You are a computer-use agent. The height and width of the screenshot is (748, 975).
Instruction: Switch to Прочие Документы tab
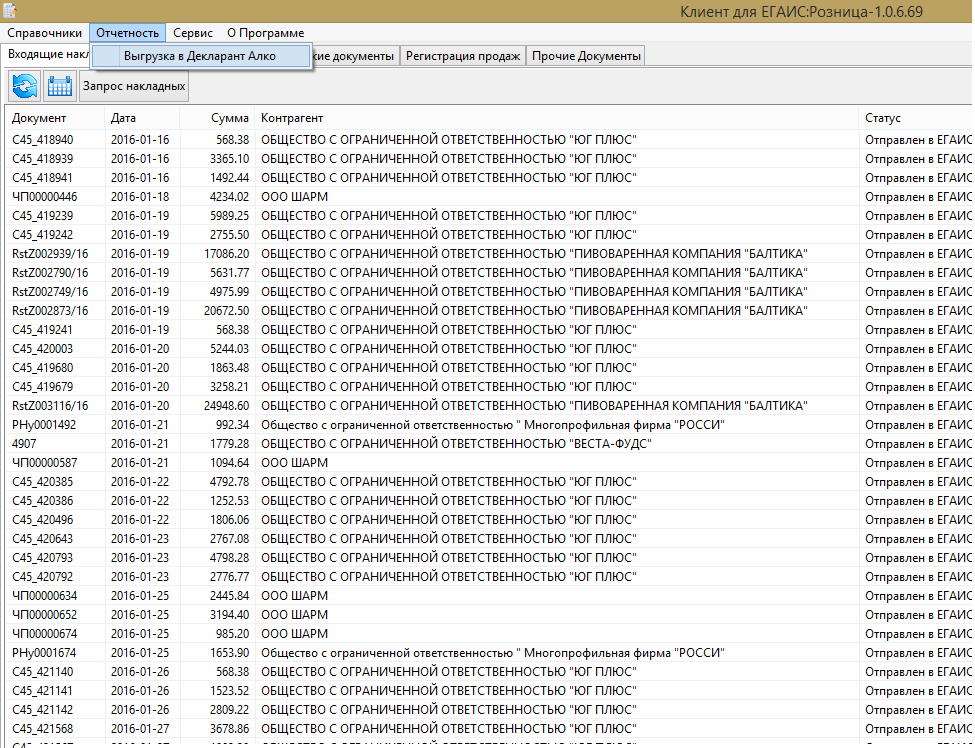click(586, 56)
